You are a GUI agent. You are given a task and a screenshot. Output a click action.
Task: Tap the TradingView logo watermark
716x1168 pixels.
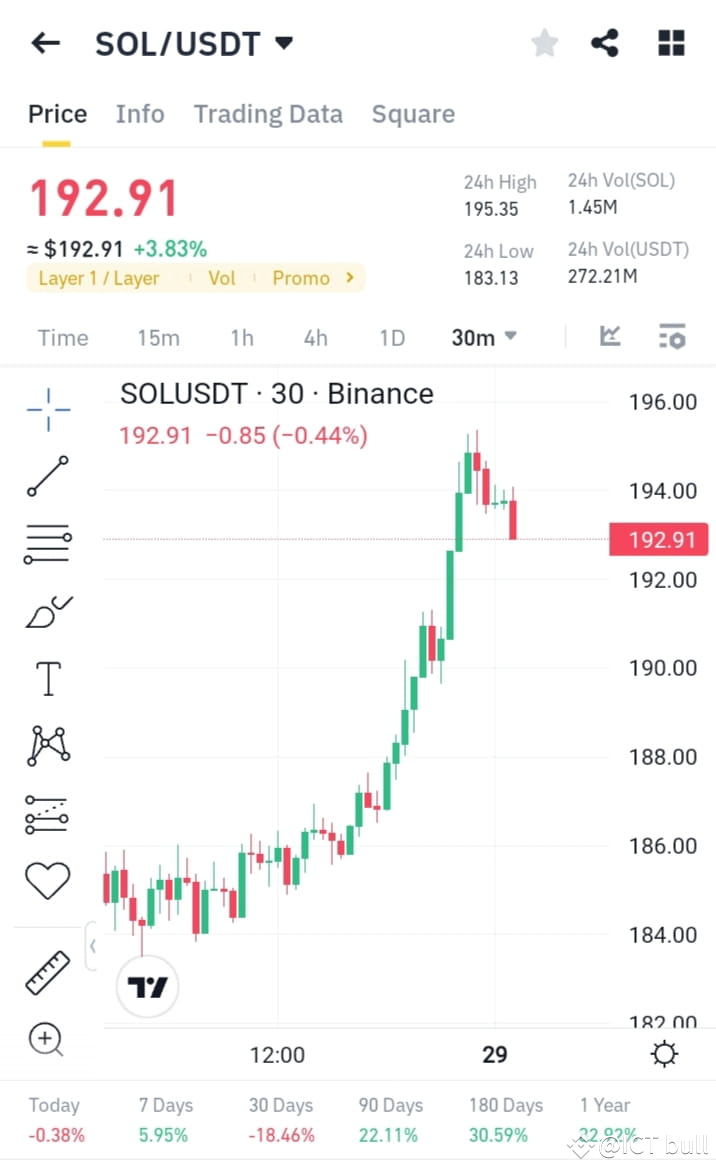(147, 986)
